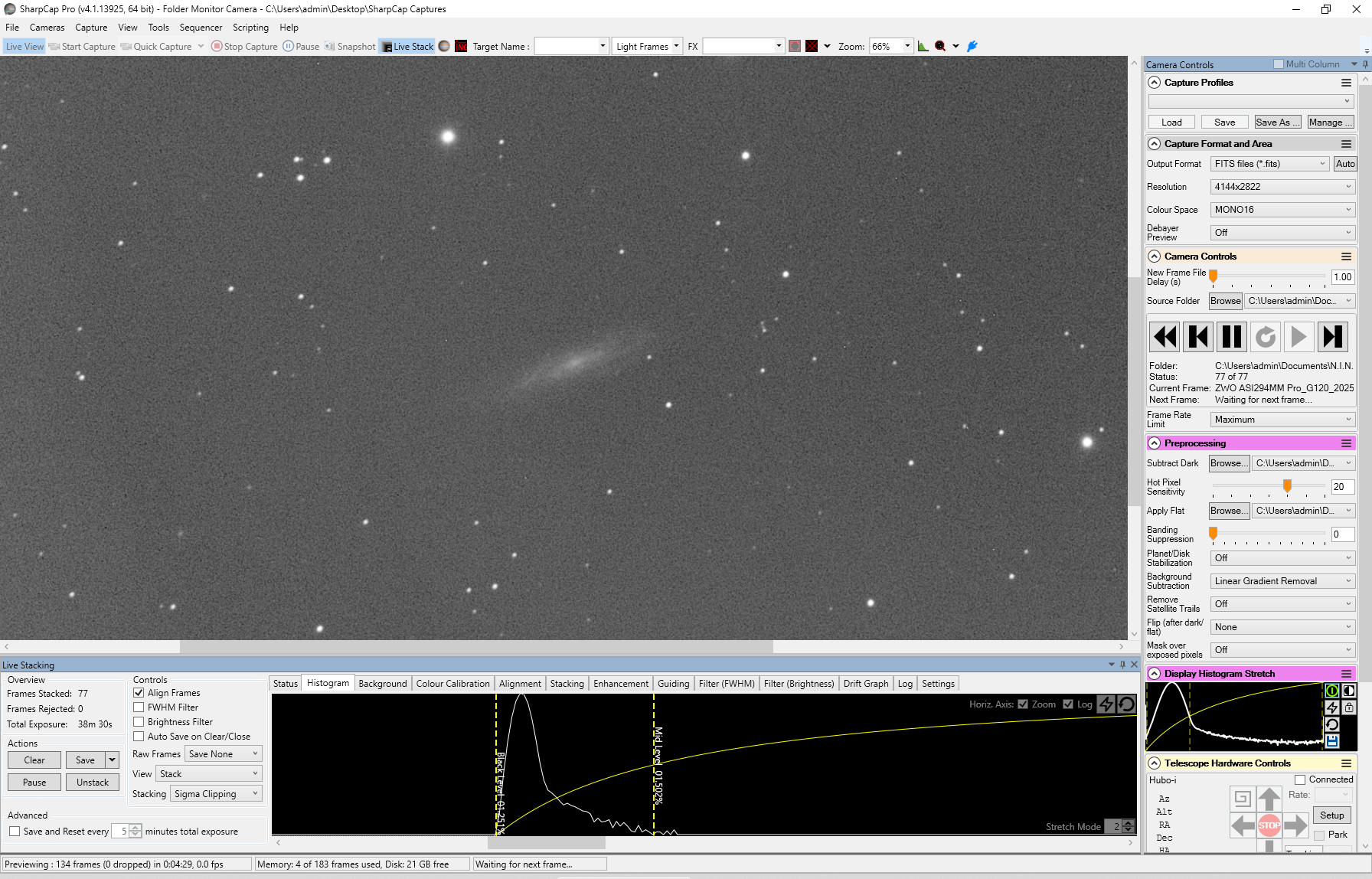
Task: Open the Output Format dropdown
Action: point(1269,164)
